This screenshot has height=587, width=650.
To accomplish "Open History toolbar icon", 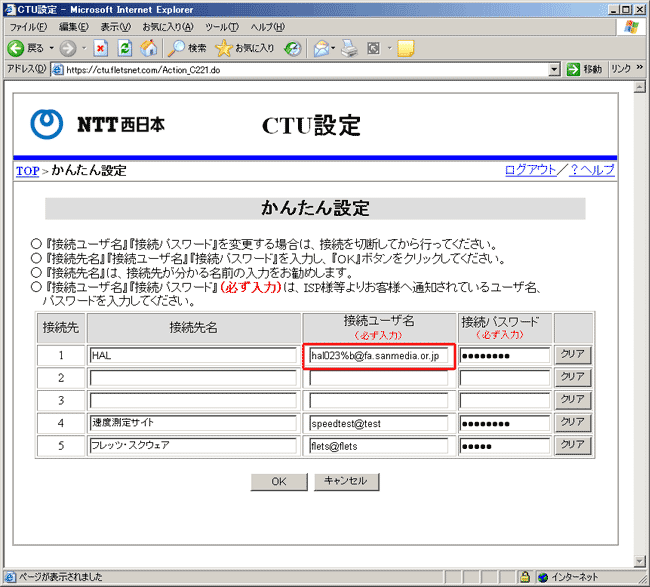I will pos(293,49).
